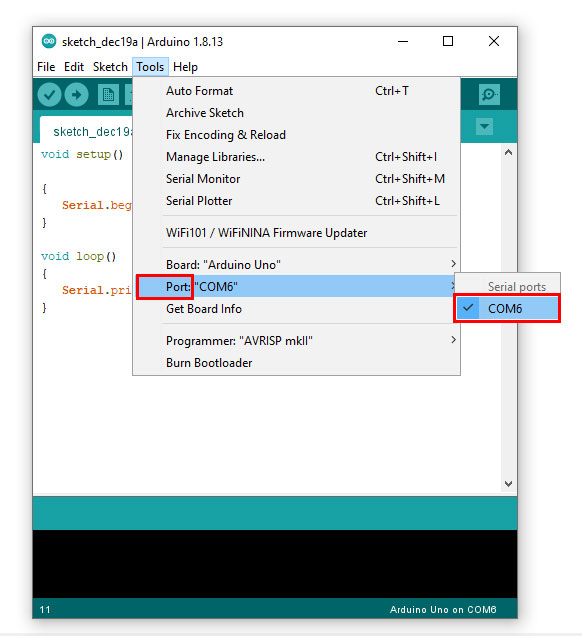Click the Serial.beg code line
This screenshot has height=636, width=582.
click(97, 205)
